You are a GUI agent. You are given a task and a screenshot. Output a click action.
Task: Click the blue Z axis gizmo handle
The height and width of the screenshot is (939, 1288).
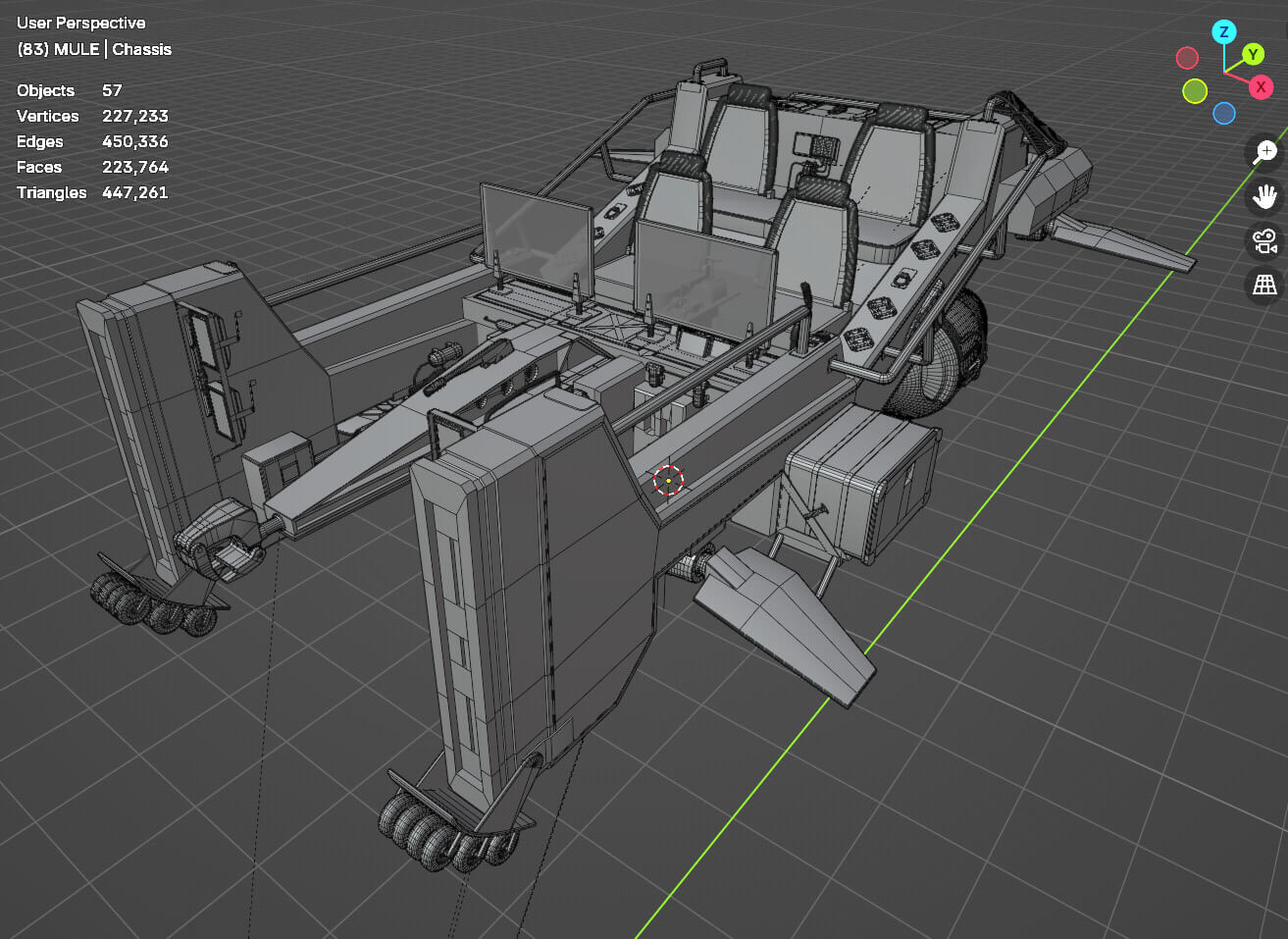tap(1223, 32)
